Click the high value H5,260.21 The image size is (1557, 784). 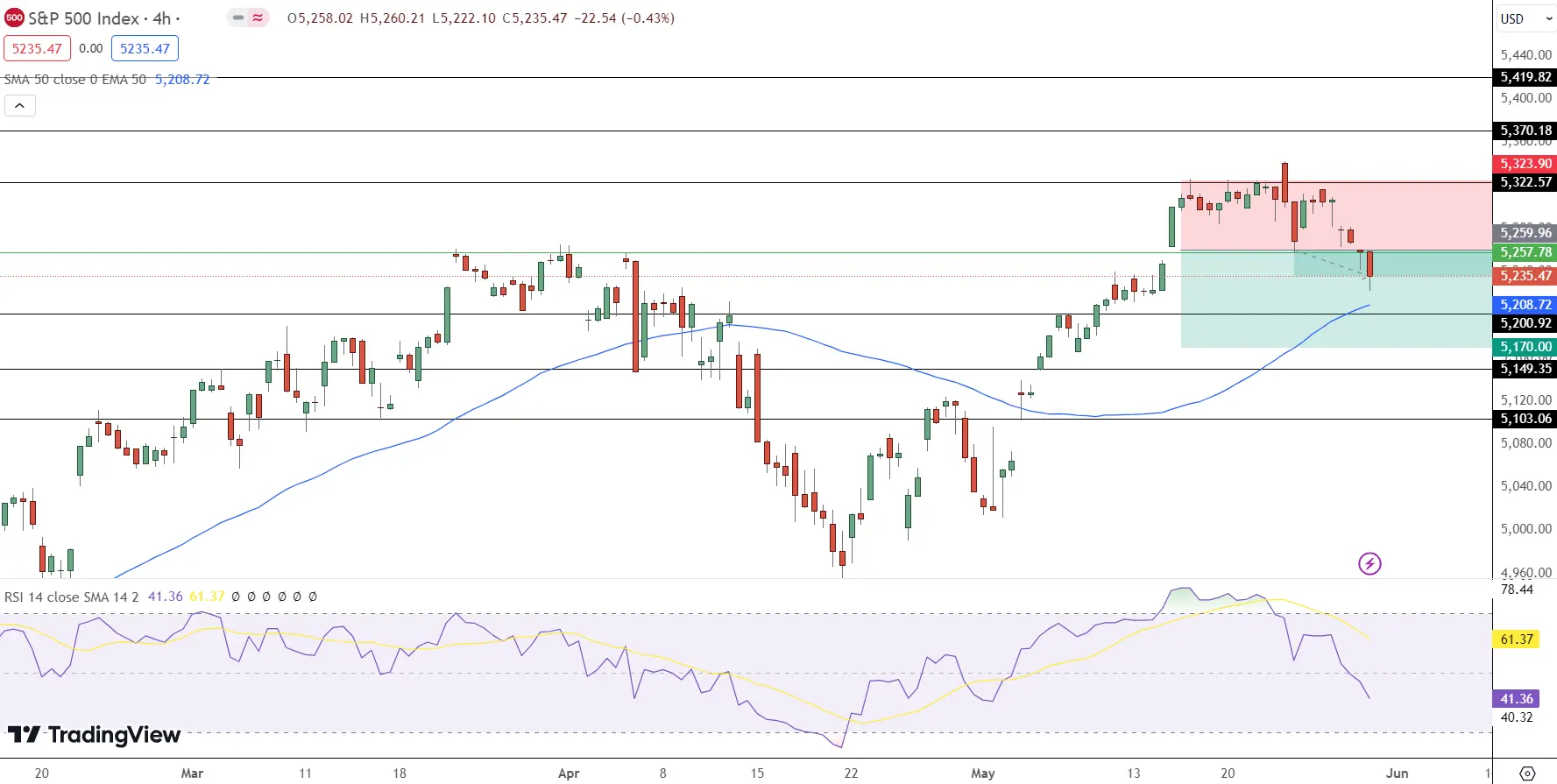pos(393,18)
